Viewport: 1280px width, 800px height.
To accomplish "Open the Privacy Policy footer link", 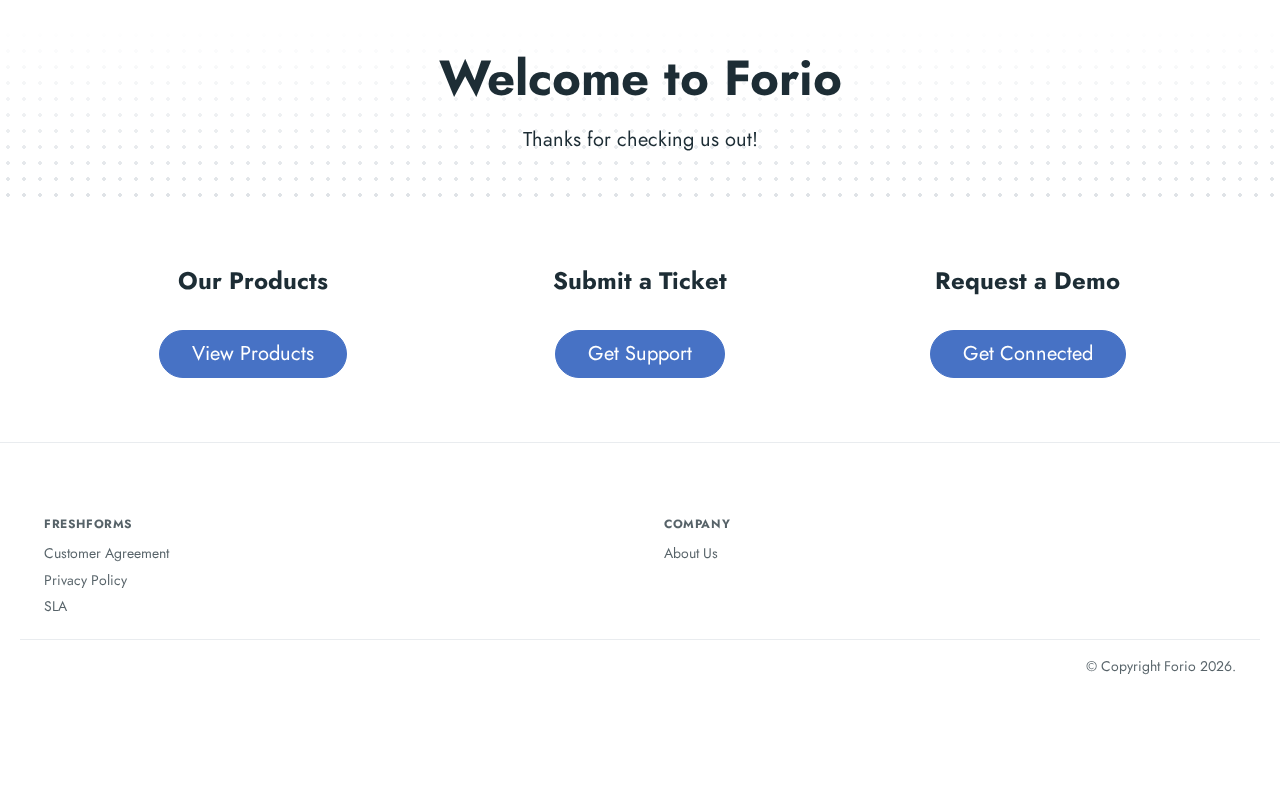I will (86, 580).
